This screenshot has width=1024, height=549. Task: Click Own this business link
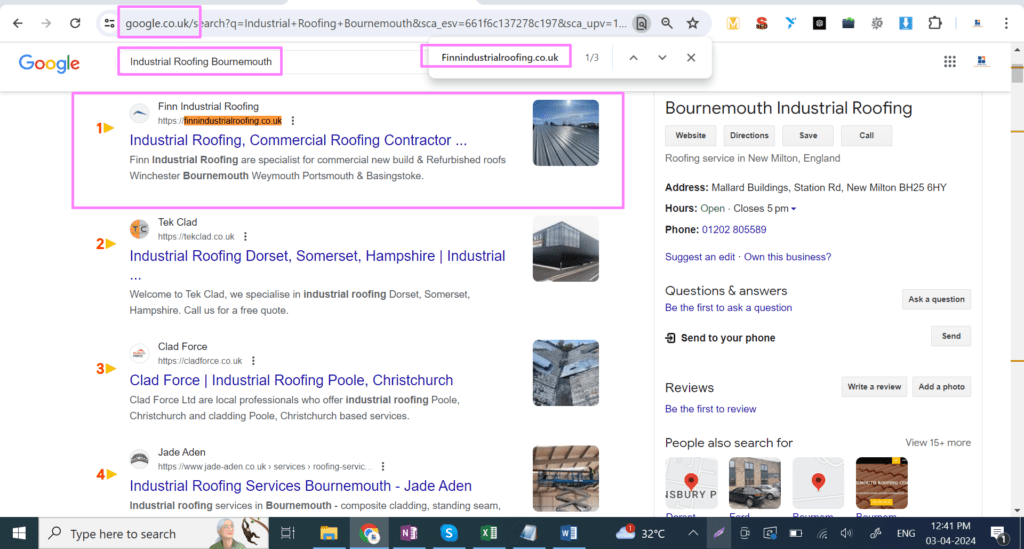point(788,257)
